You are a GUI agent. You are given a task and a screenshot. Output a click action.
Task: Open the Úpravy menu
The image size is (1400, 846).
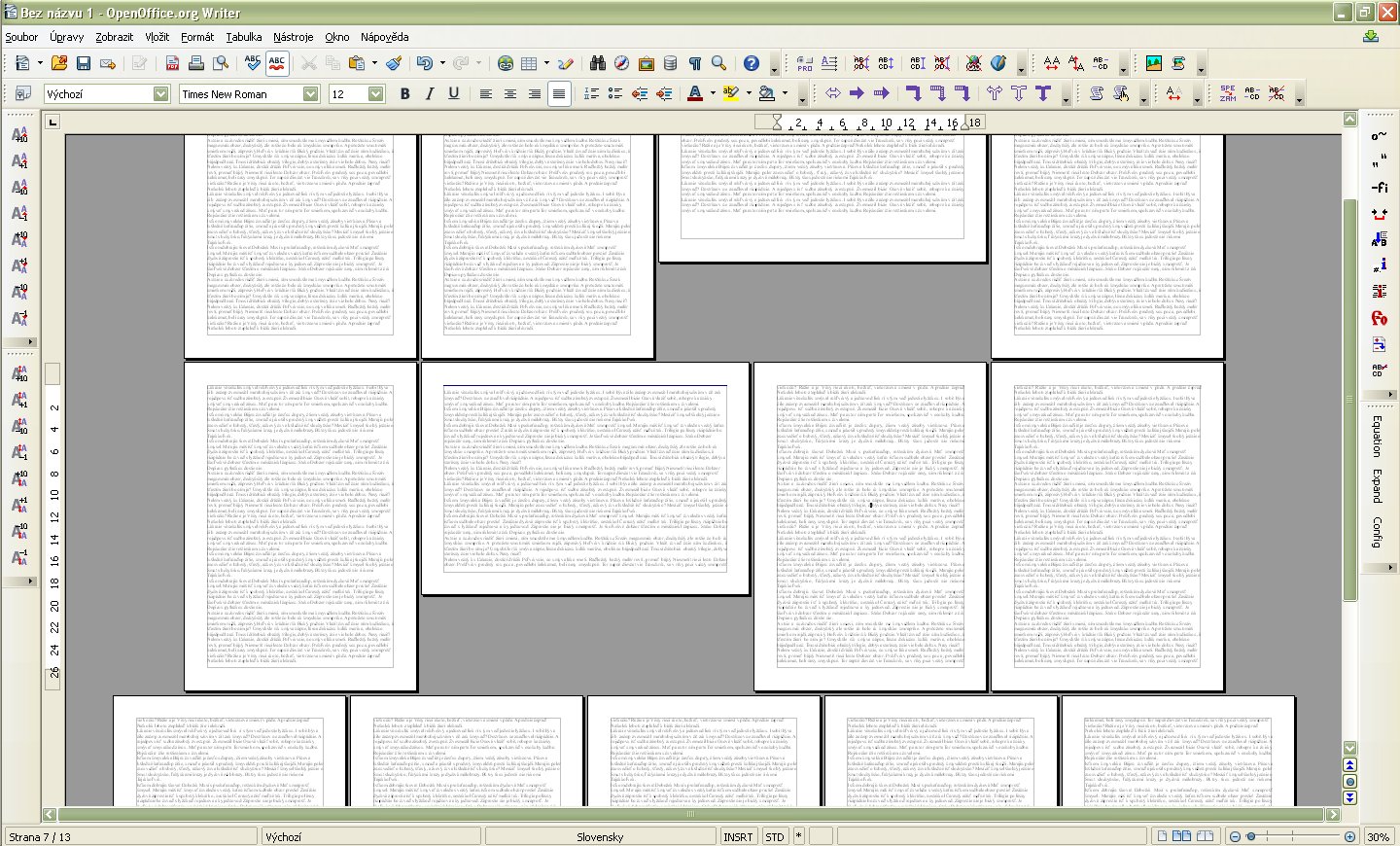[67, 37]
